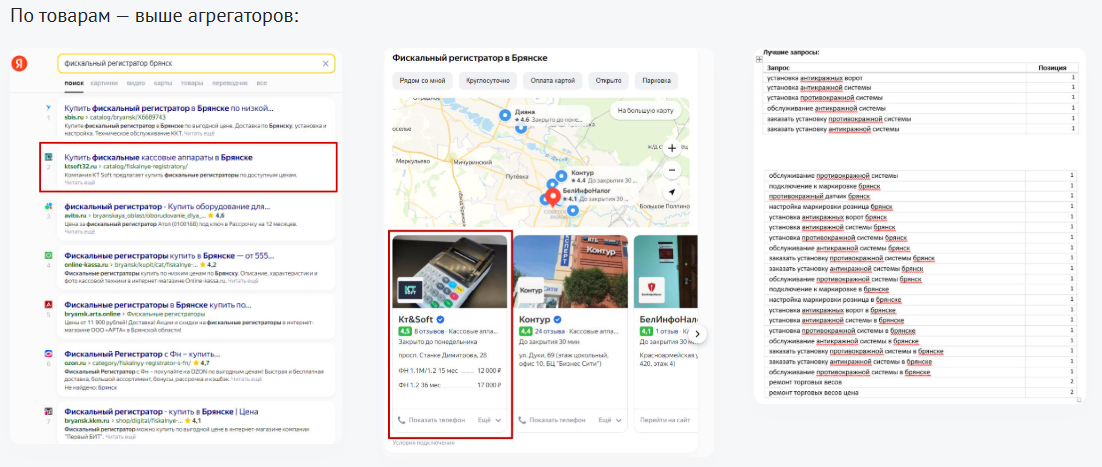The image size is (1102, 467).
Task: Apply the 'Парковка' filter
Action: [x=656, y=81]
